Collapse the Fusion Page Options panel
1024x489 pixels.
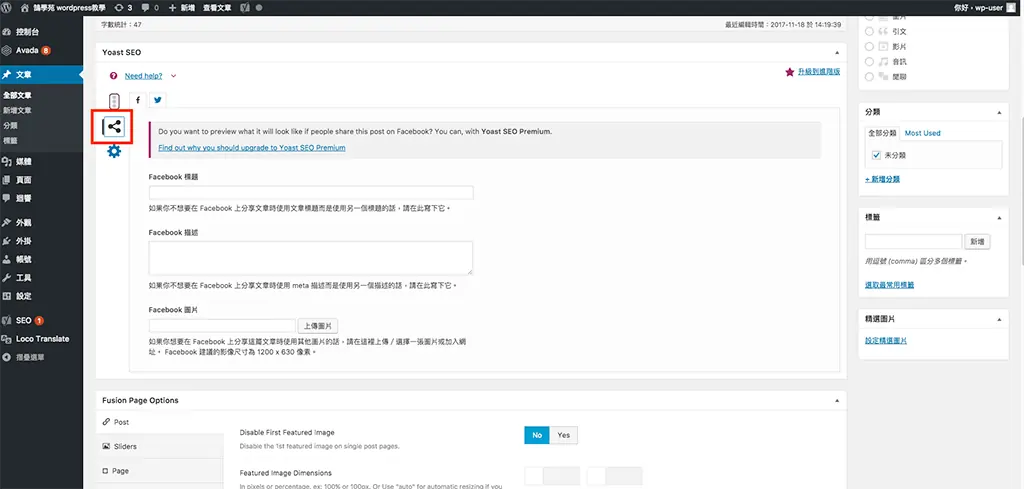pyautogui.click(x=837, y=400)
